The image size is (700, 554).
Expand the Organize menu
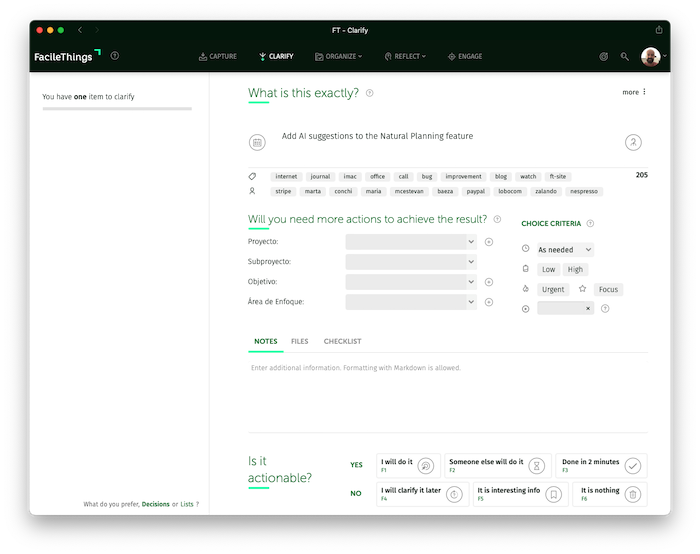click(338, 56)
